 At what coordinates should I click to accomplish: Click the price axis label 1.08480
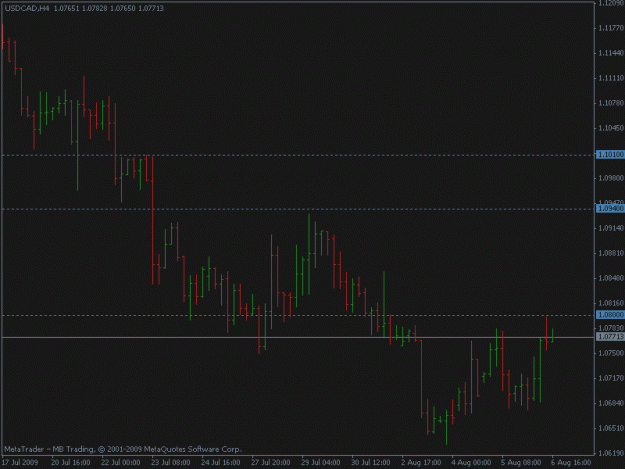[x=611, y=278]
